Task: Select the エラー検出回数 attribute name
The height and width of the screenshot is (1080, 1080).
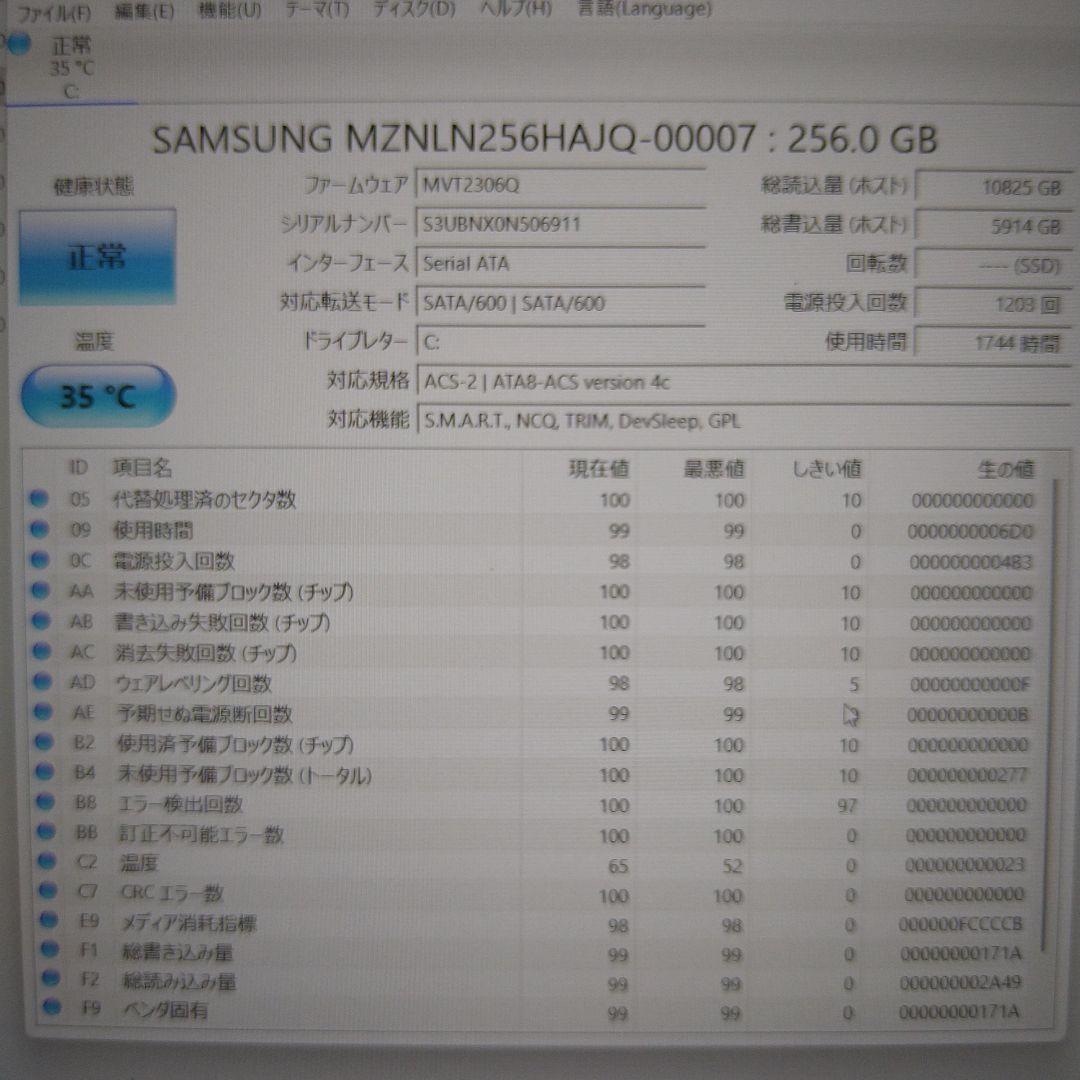Action: (x=180, y=804)
